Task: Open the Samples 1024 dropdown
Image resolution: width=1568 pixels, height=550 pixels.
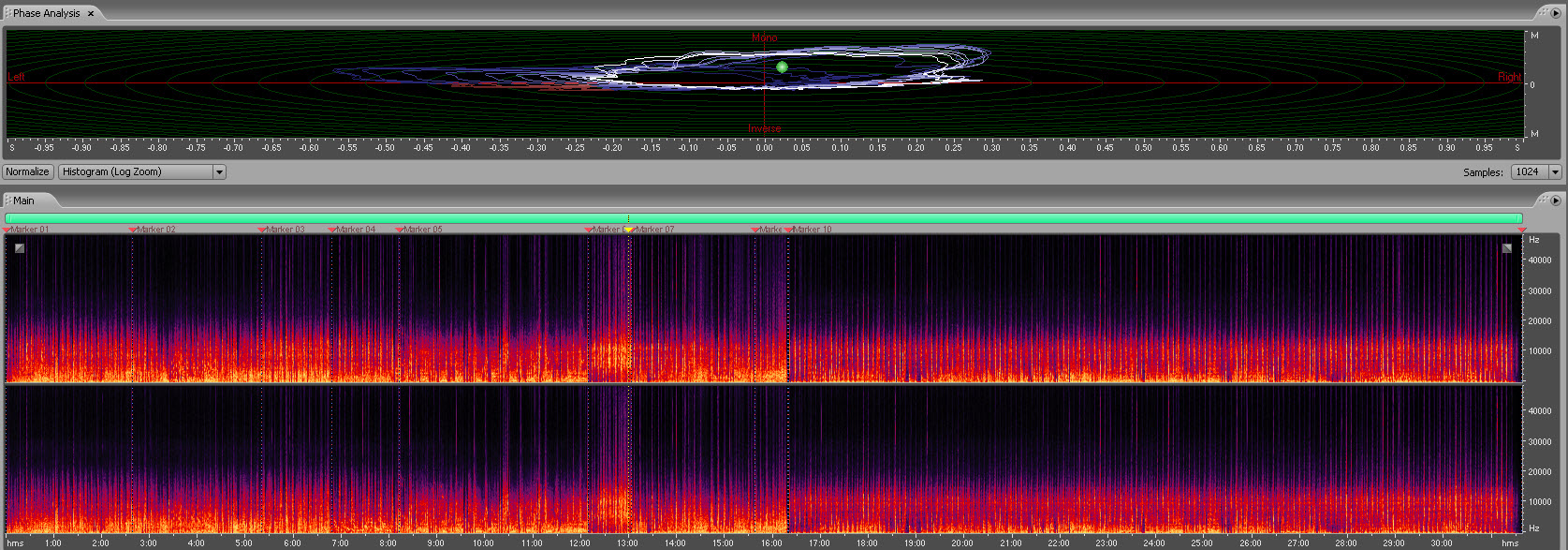Action: pyautogui.click(x=1529, y=172)
